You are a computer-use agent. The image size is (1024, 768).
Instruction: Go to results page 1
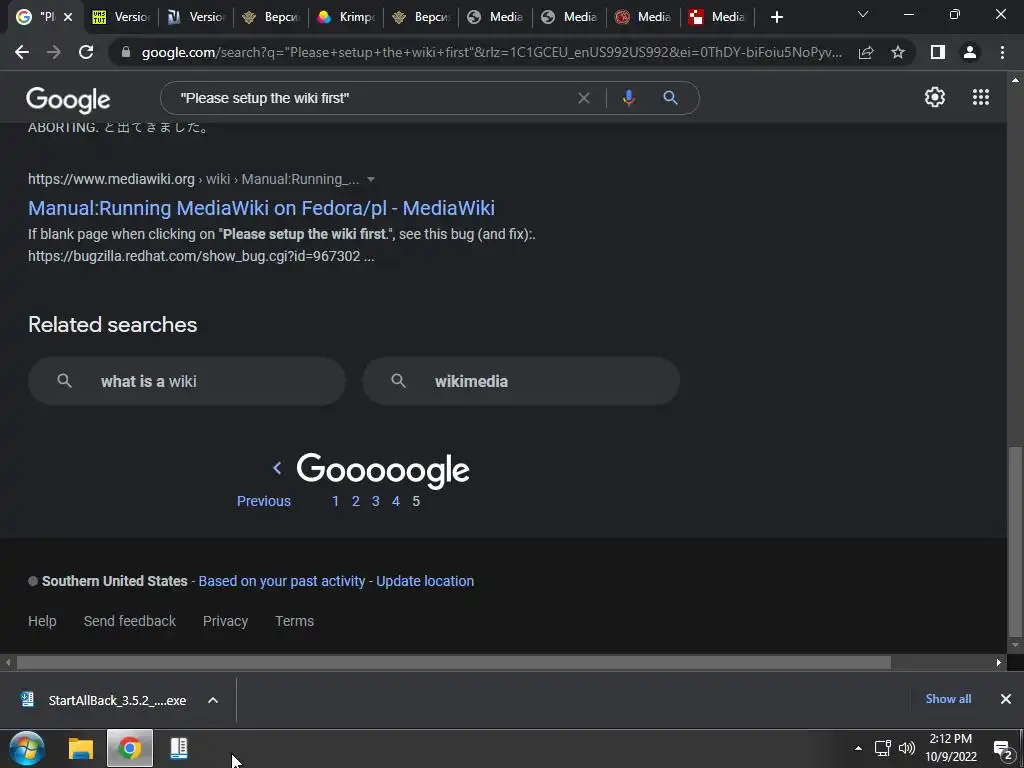[x=336, y=502]
